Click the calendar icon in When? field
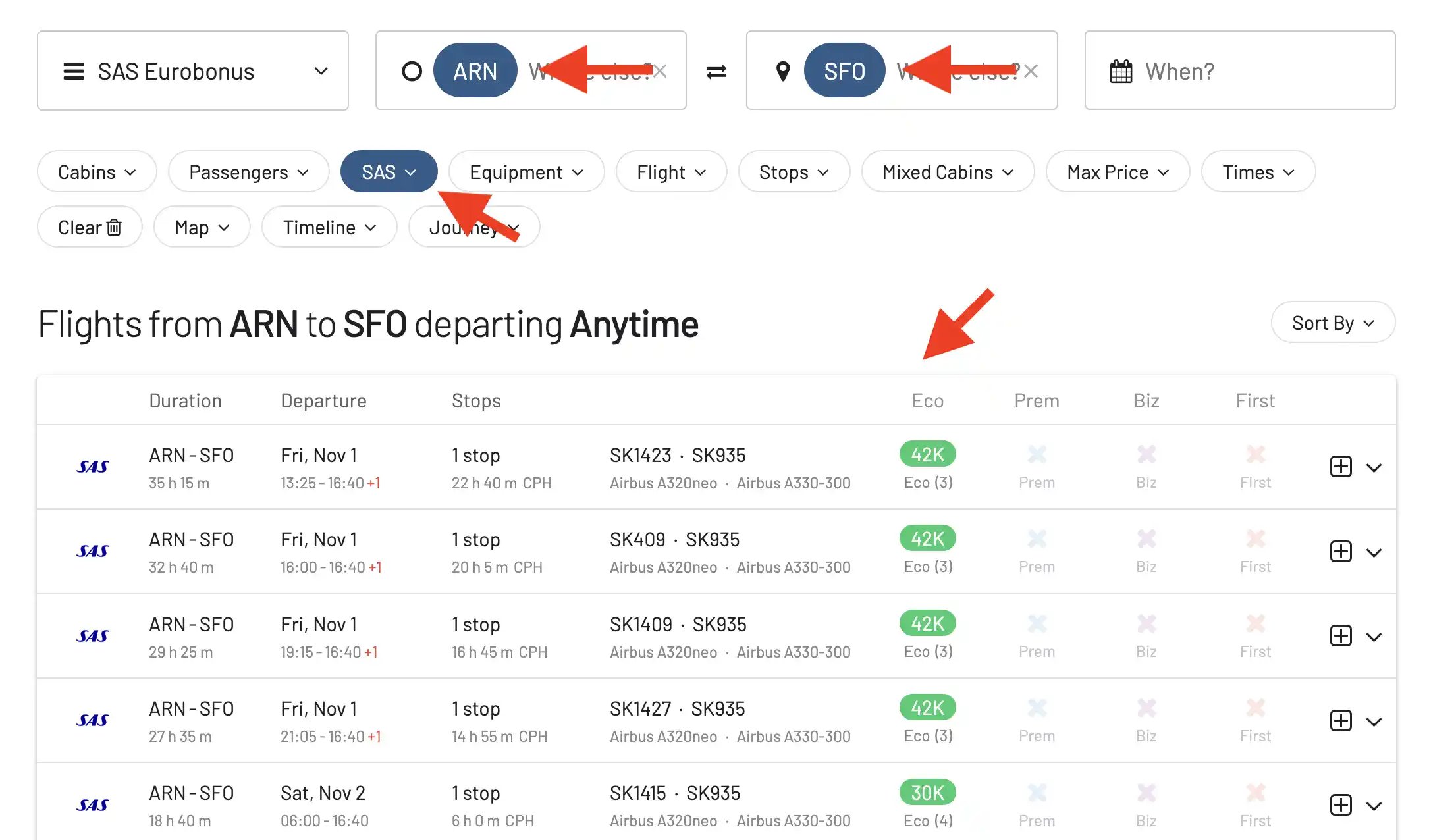This screenshot has width=1429, height=840. click(1121, 71)
